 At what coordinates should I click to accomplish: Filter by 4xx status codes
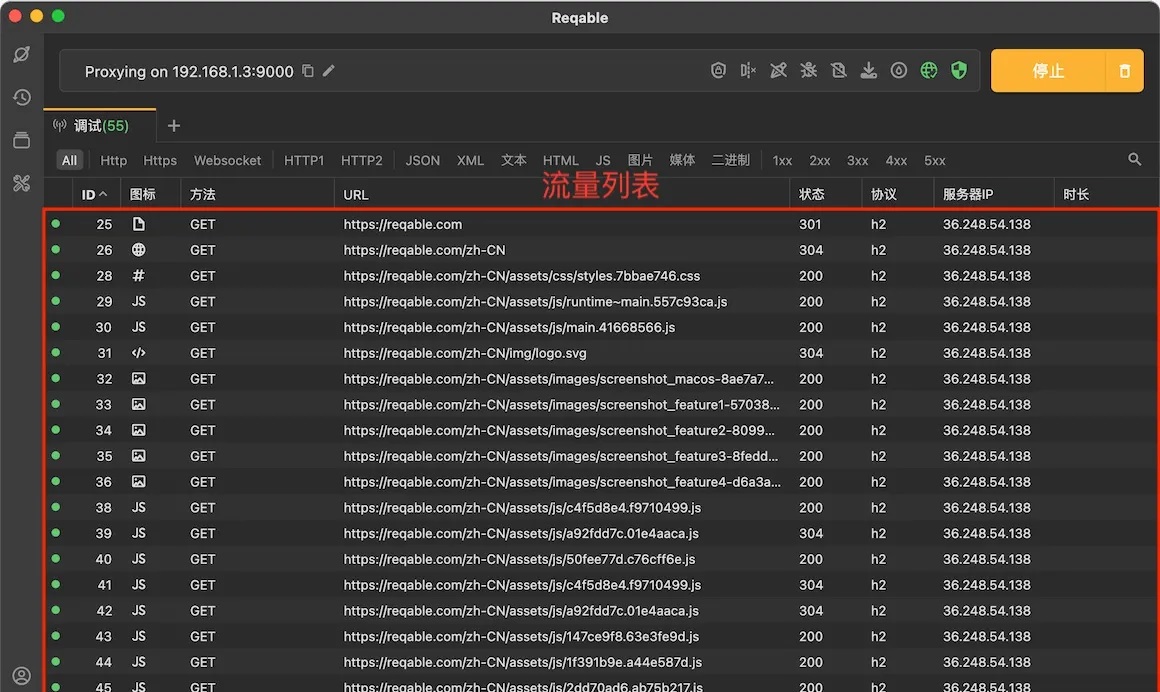(896, 160)
